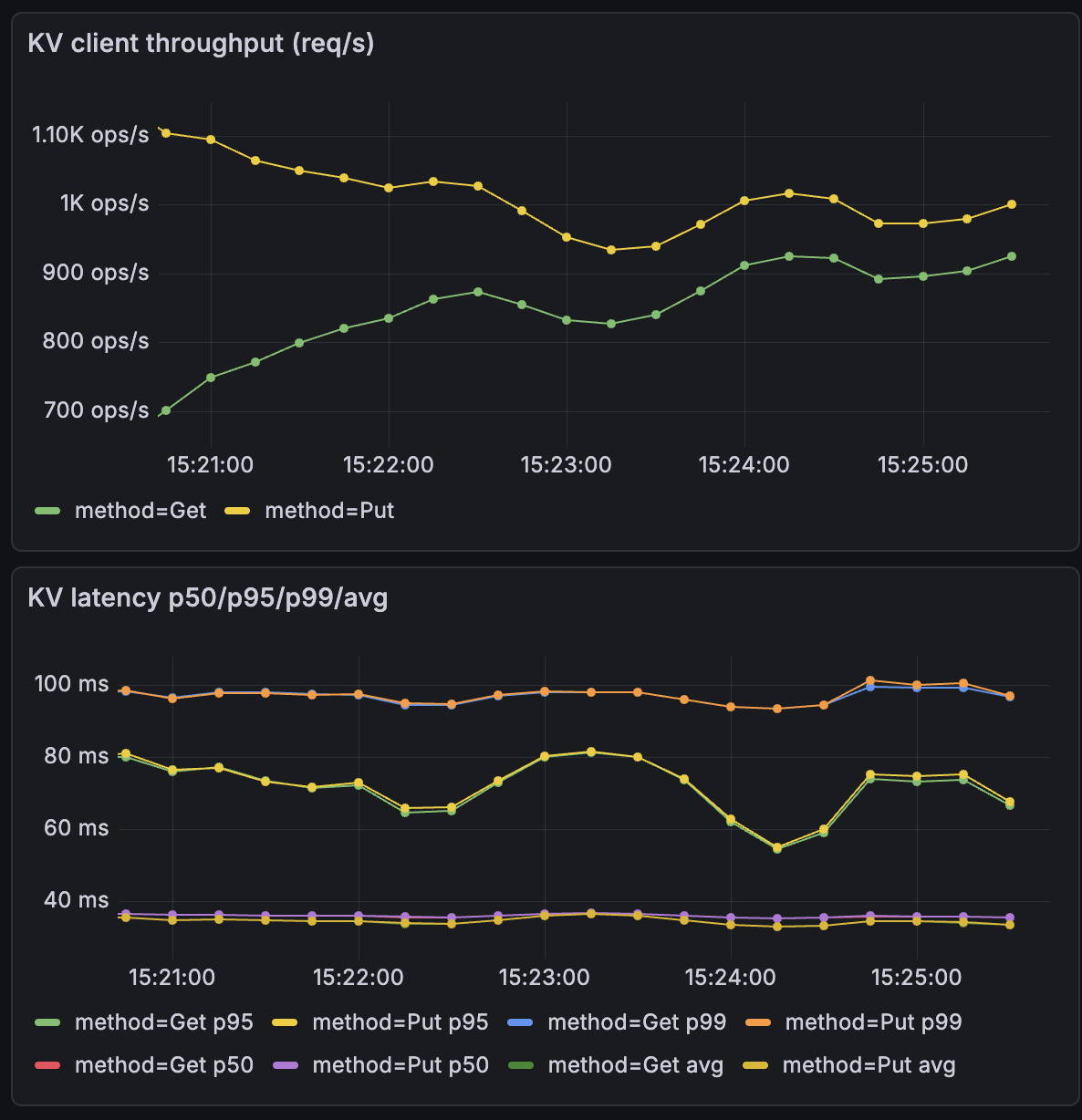Toggle the method=Put series in the throughput legend
1082x1120 pixels.
329,511
